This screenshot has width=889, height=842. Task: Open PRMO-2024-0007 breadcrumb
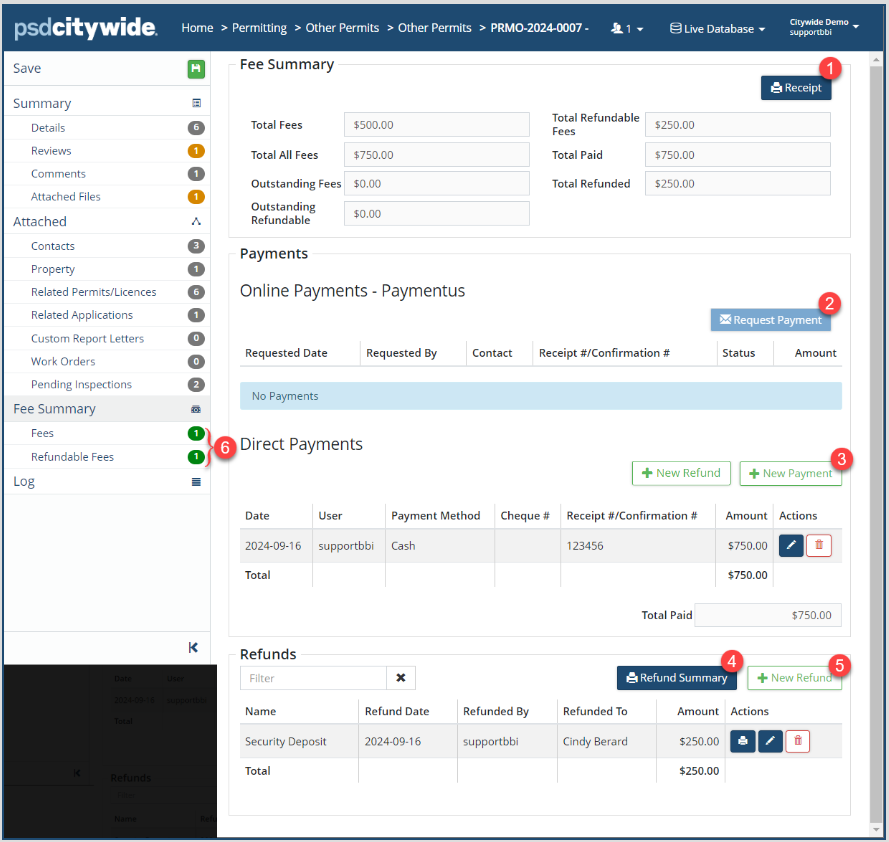coord(539,28)
